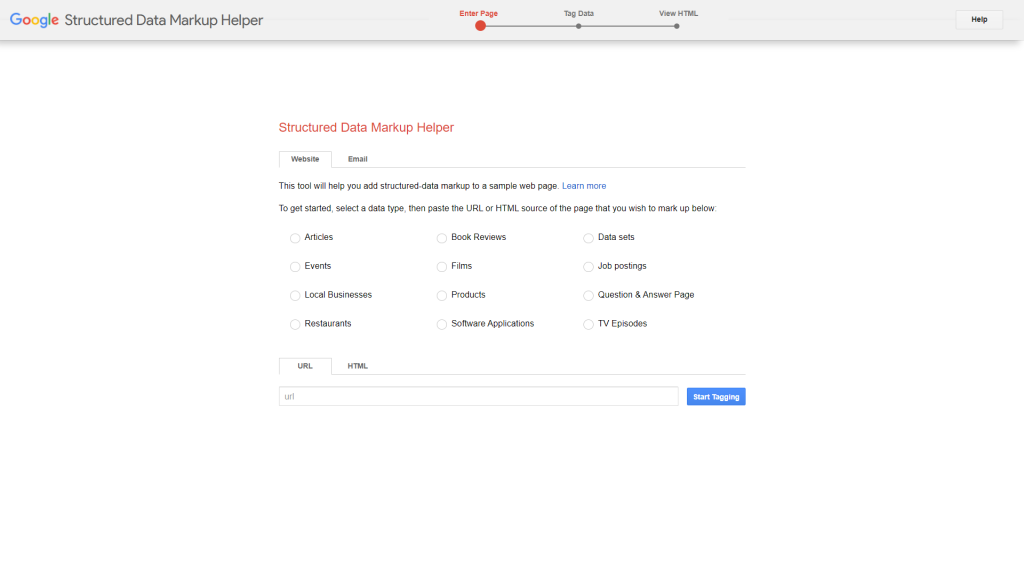This screenshot has width=1024, height=576.
Task: Pick the Local Businesses radio button
Action: [295, 296]
